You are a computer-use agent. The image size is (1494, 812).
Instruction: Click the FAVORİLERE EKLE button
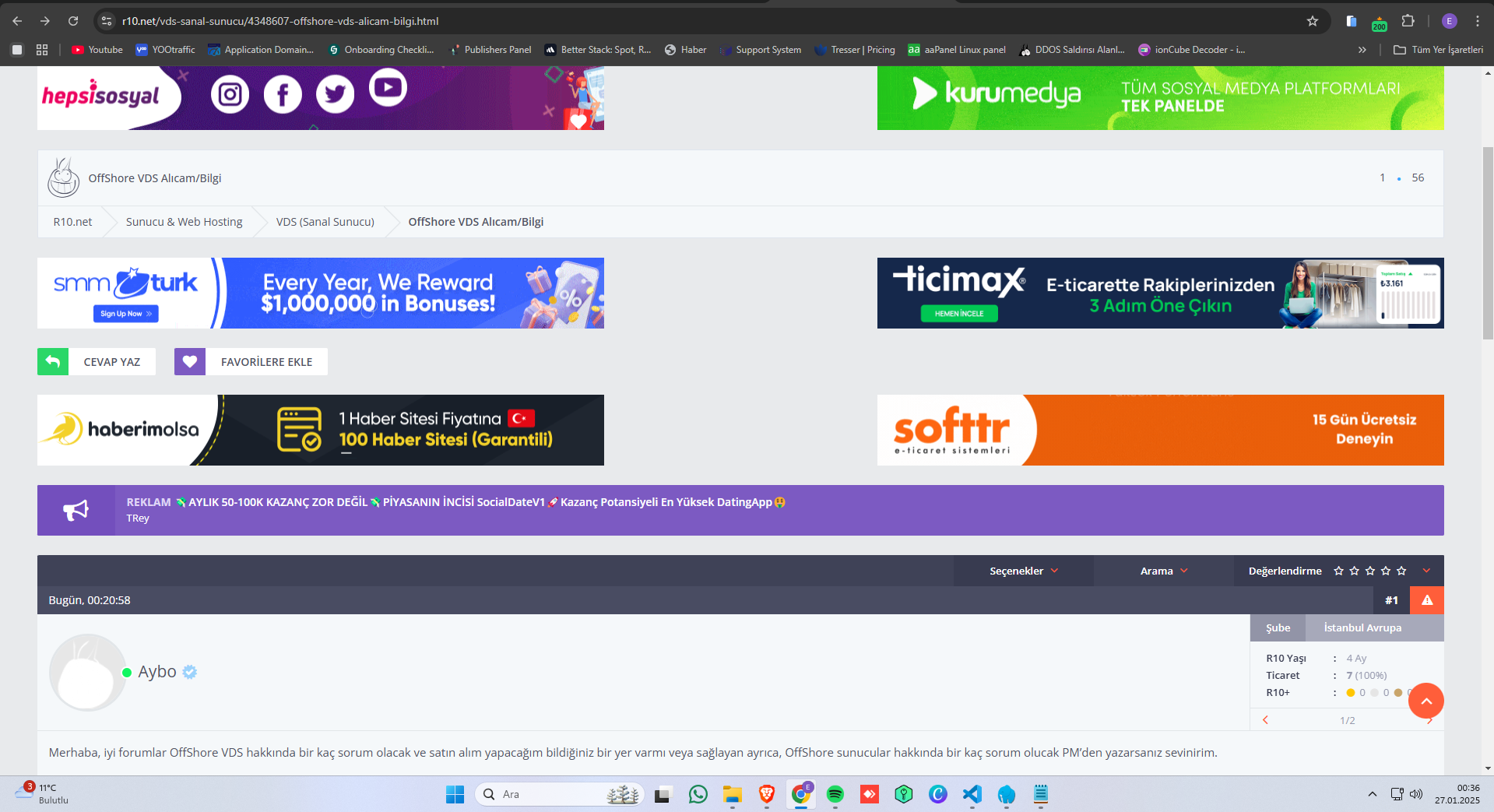pyautogui.click(x=251, y=361)
